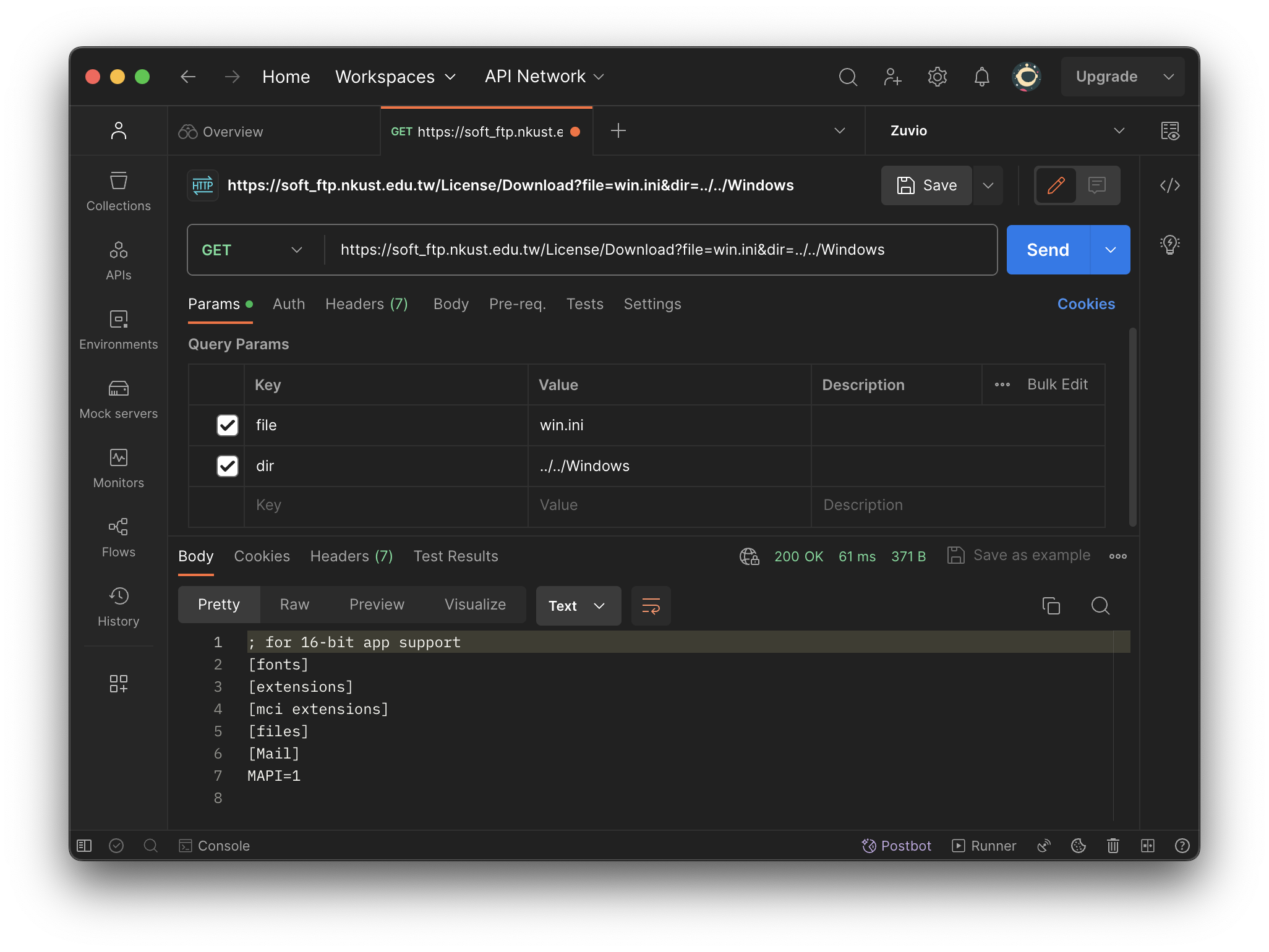Select the Overview tab
The height and width of the screenshot is (952, 1269).
click(273, 131)
